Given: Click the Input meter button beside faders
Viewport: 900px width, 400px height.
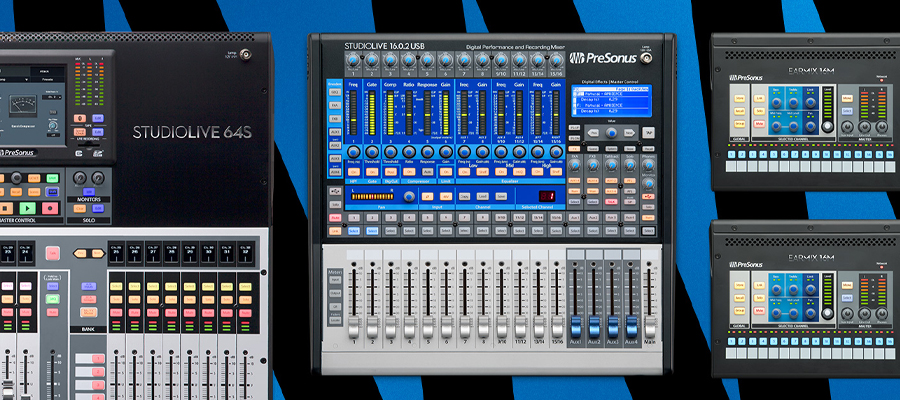Looking at the screenshot, I should point(335,279).
